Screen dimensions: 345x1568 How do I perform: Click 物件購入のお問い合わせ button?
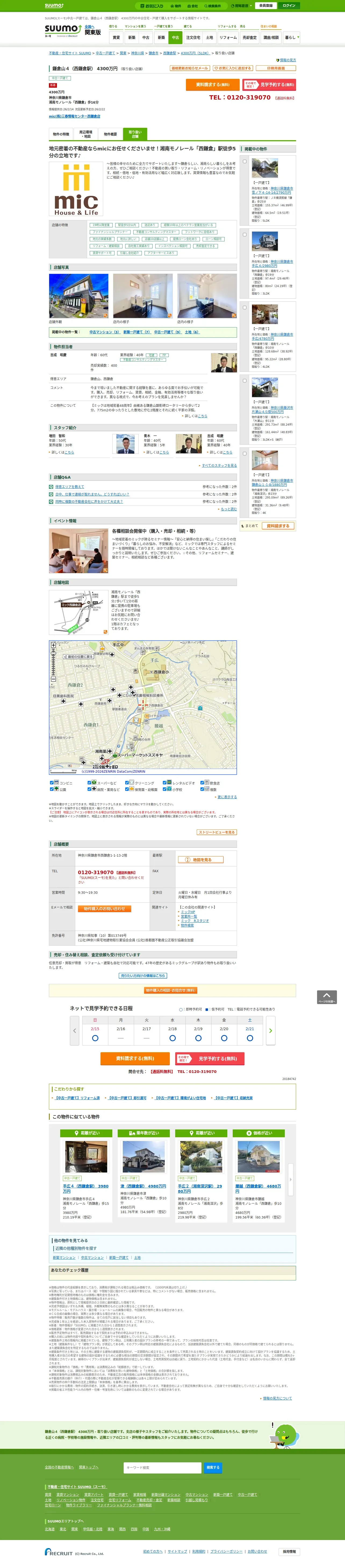coord(105,908)
